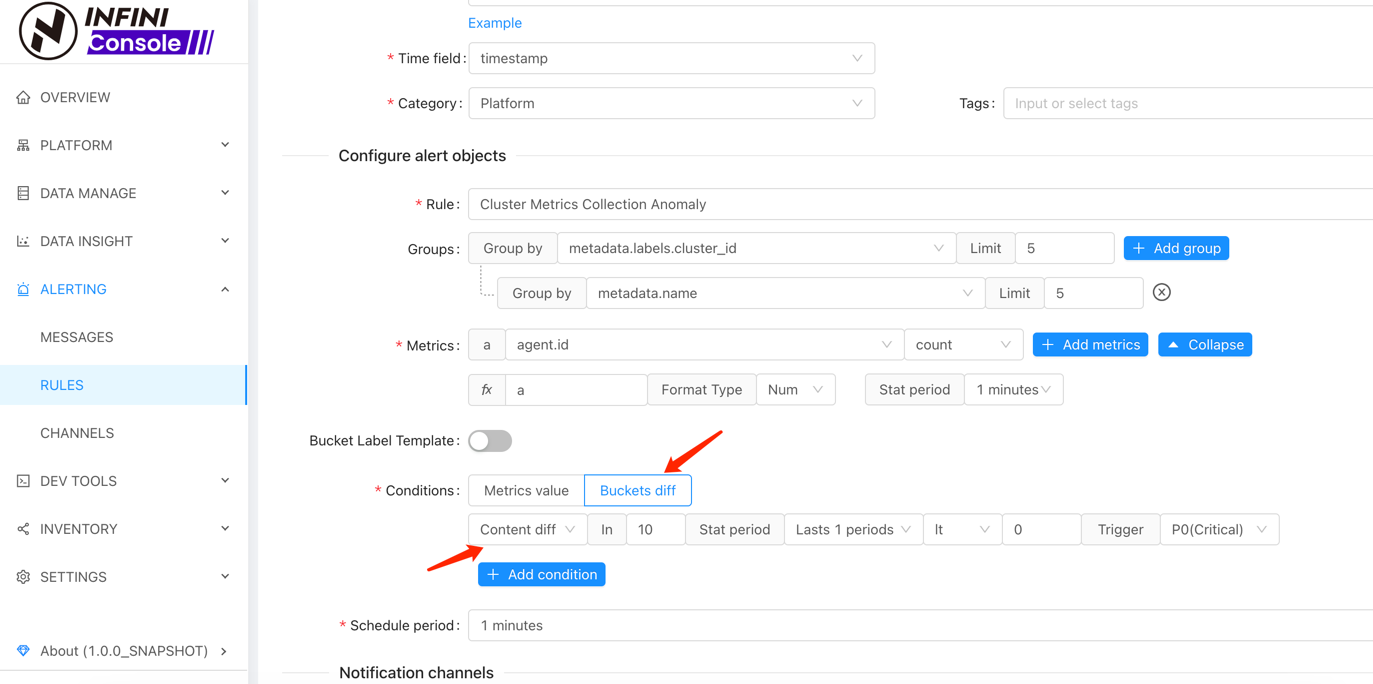
Task: Click the Inventory share icon
Action: coord(23,529)
